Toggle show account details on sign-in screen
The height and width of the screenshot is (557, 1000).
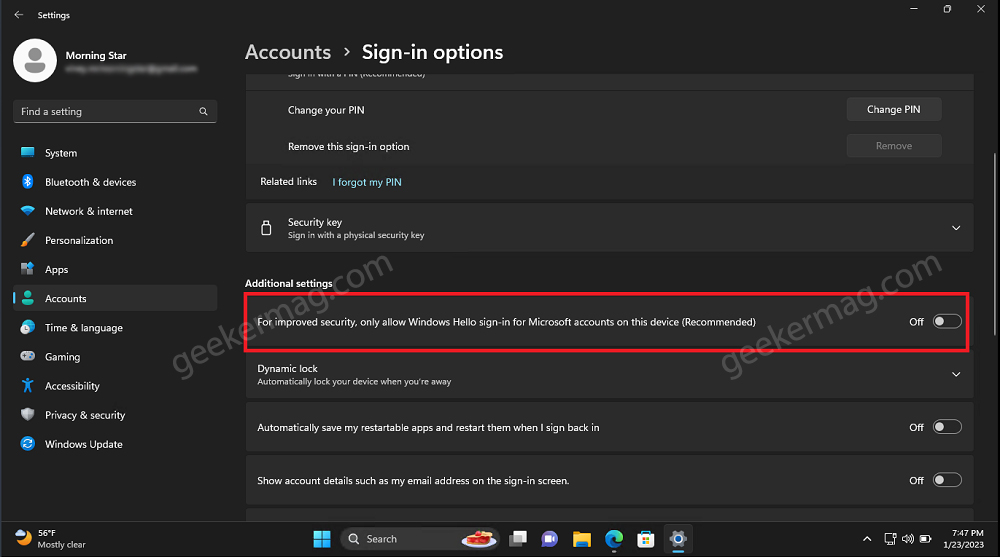pos(947,480)
